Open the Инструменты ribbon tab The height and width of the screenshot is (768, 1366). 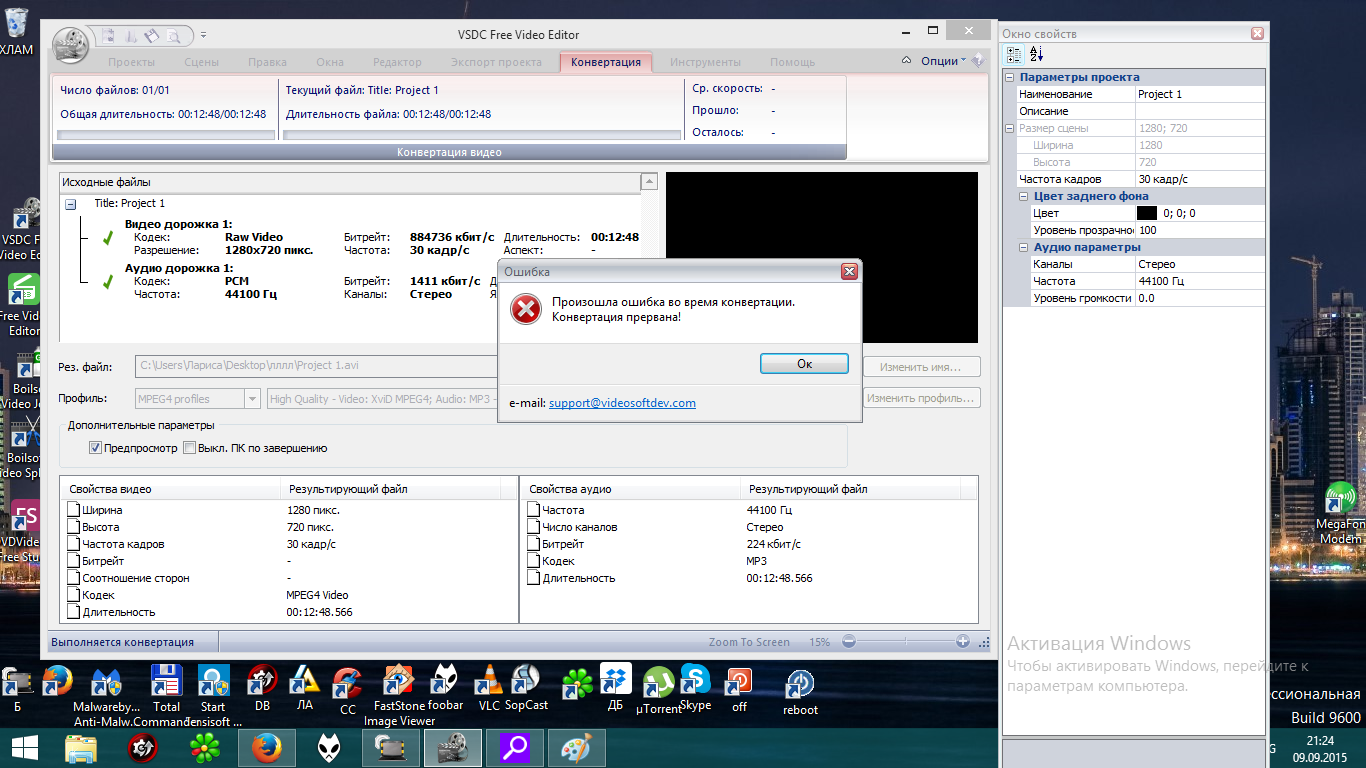pyautogui.click(x=706, y=62)
